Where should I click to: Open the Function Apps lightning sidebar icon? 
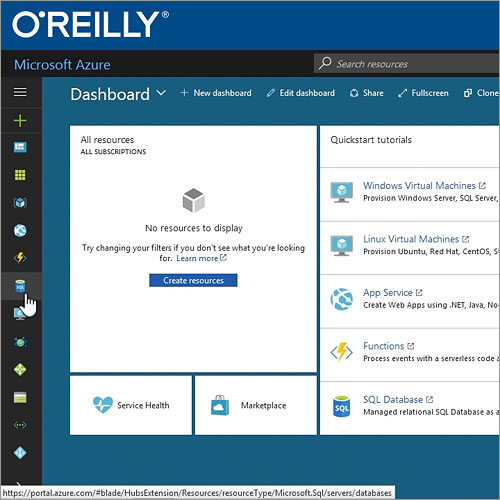click(x=20, y=258)
